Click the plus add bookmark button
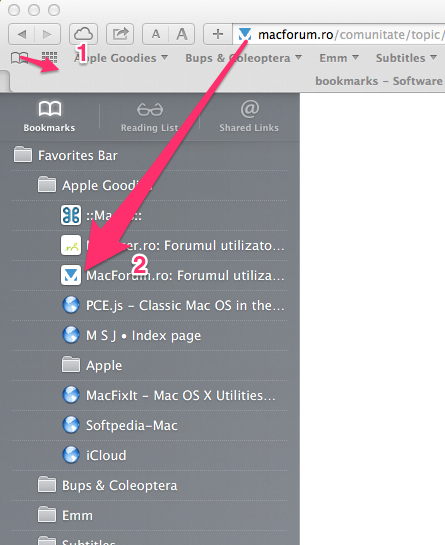Viewport: 445px width, 545px height. [x=218, y=34]
